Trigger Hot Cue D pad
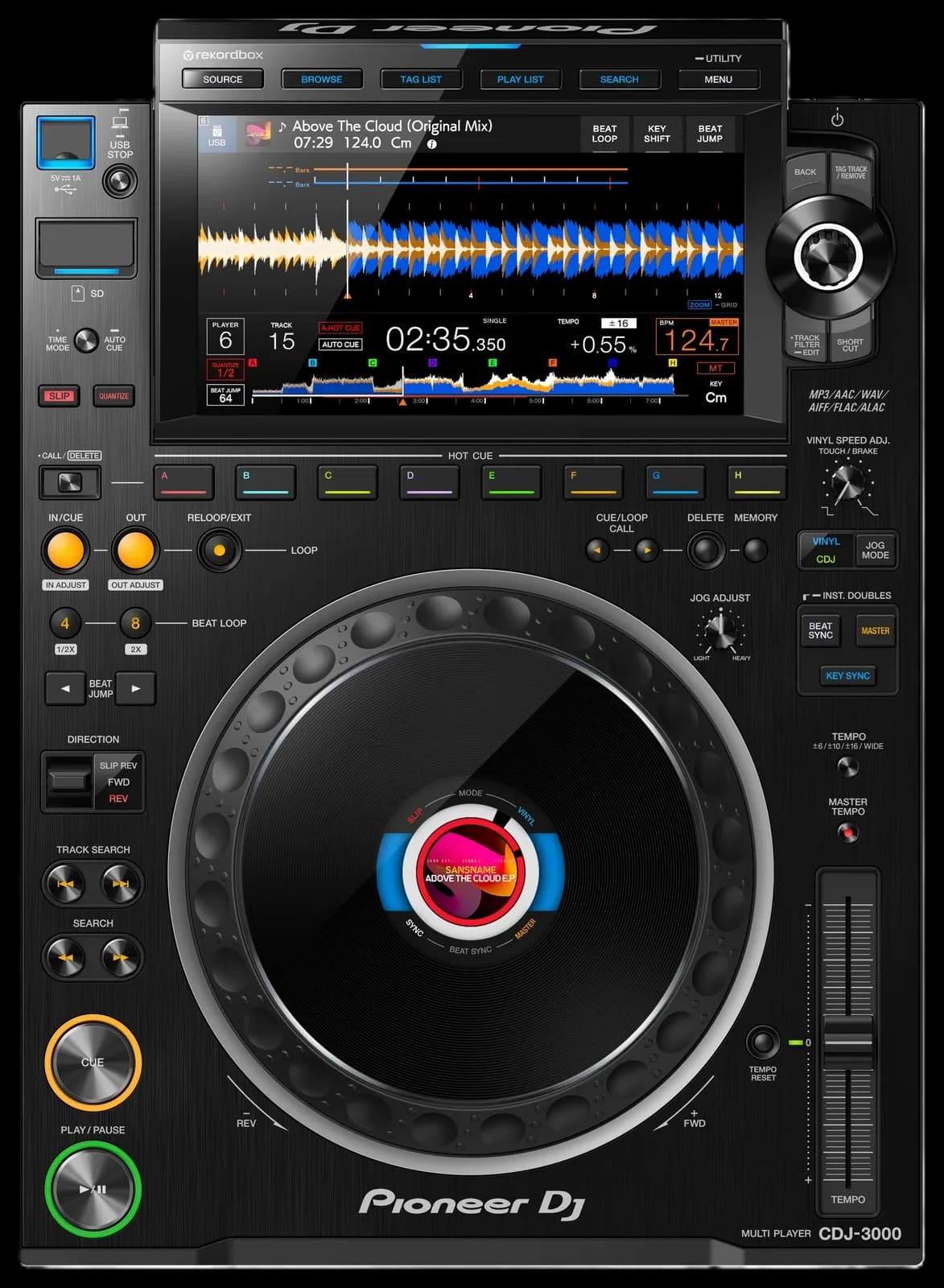This screenshot has height=1288, width=944. point(430,482)
